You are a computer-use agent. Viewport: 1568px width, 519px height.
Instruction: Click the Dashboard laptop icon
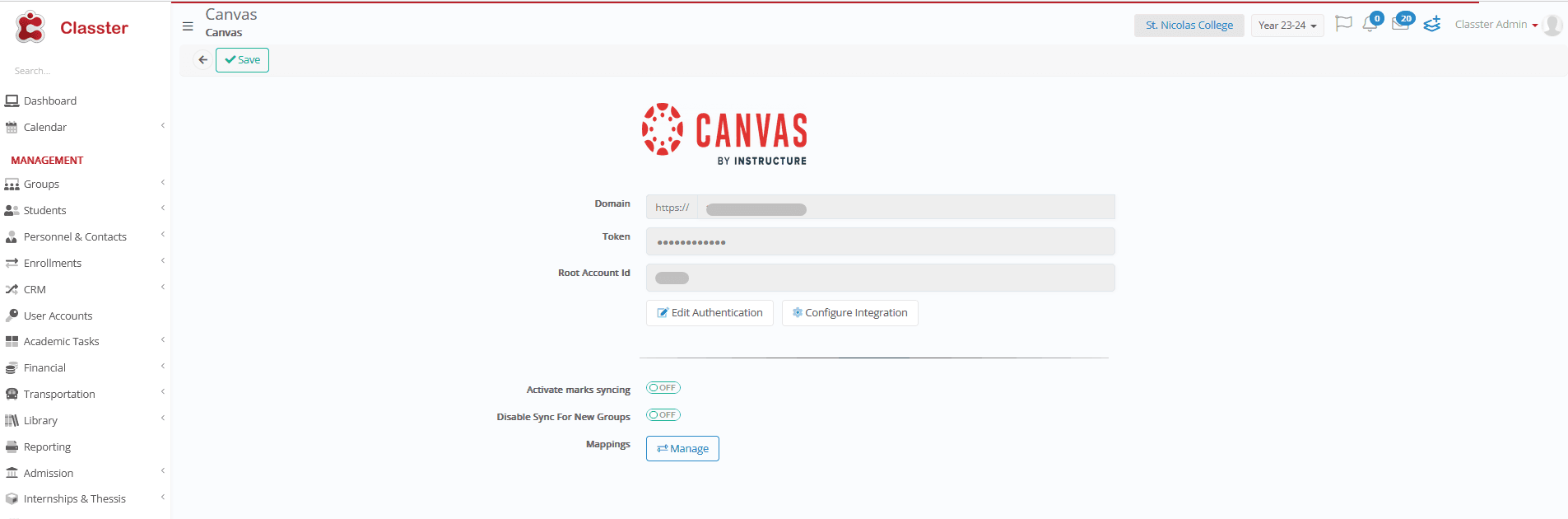click(x=12, y=101)
